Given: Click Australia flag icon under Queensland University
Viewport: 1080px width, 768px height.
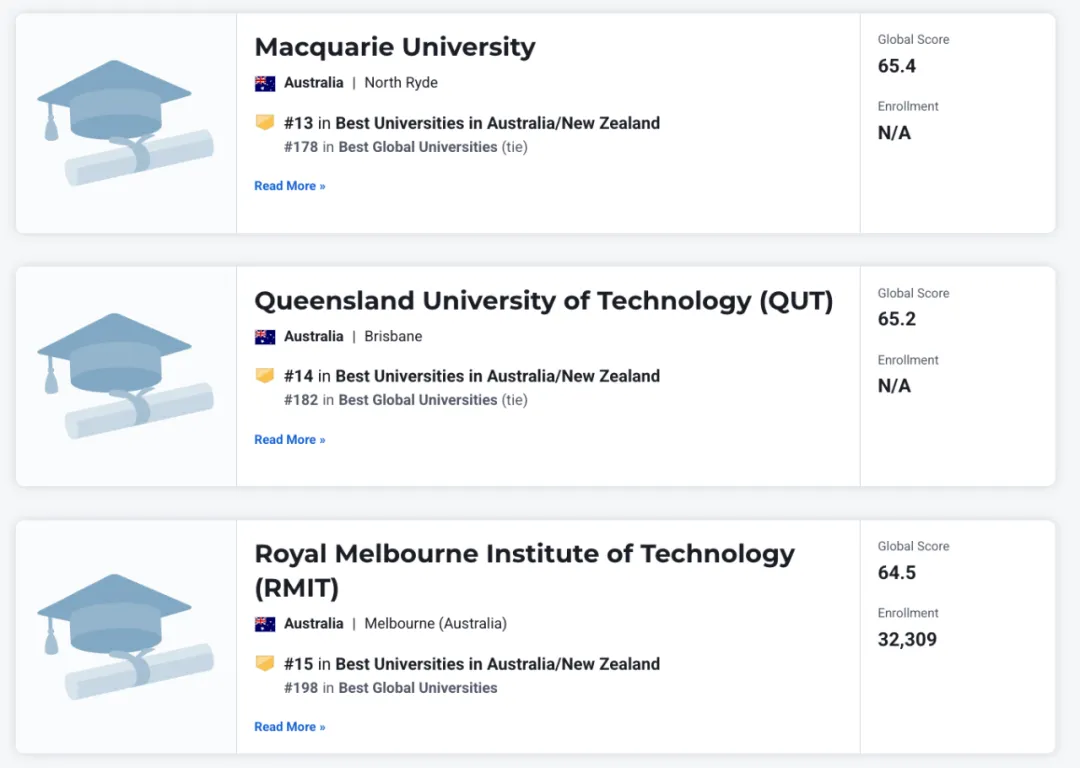Looking at the screenshot, I should point(264,337).
